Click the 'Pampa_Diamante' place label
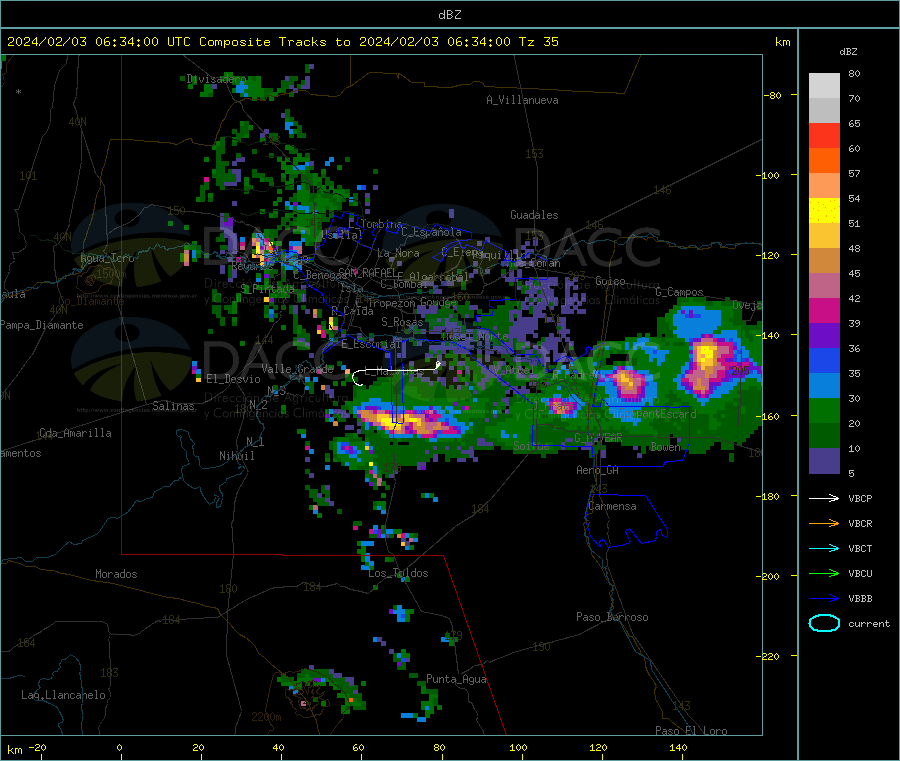 (41, 325)
